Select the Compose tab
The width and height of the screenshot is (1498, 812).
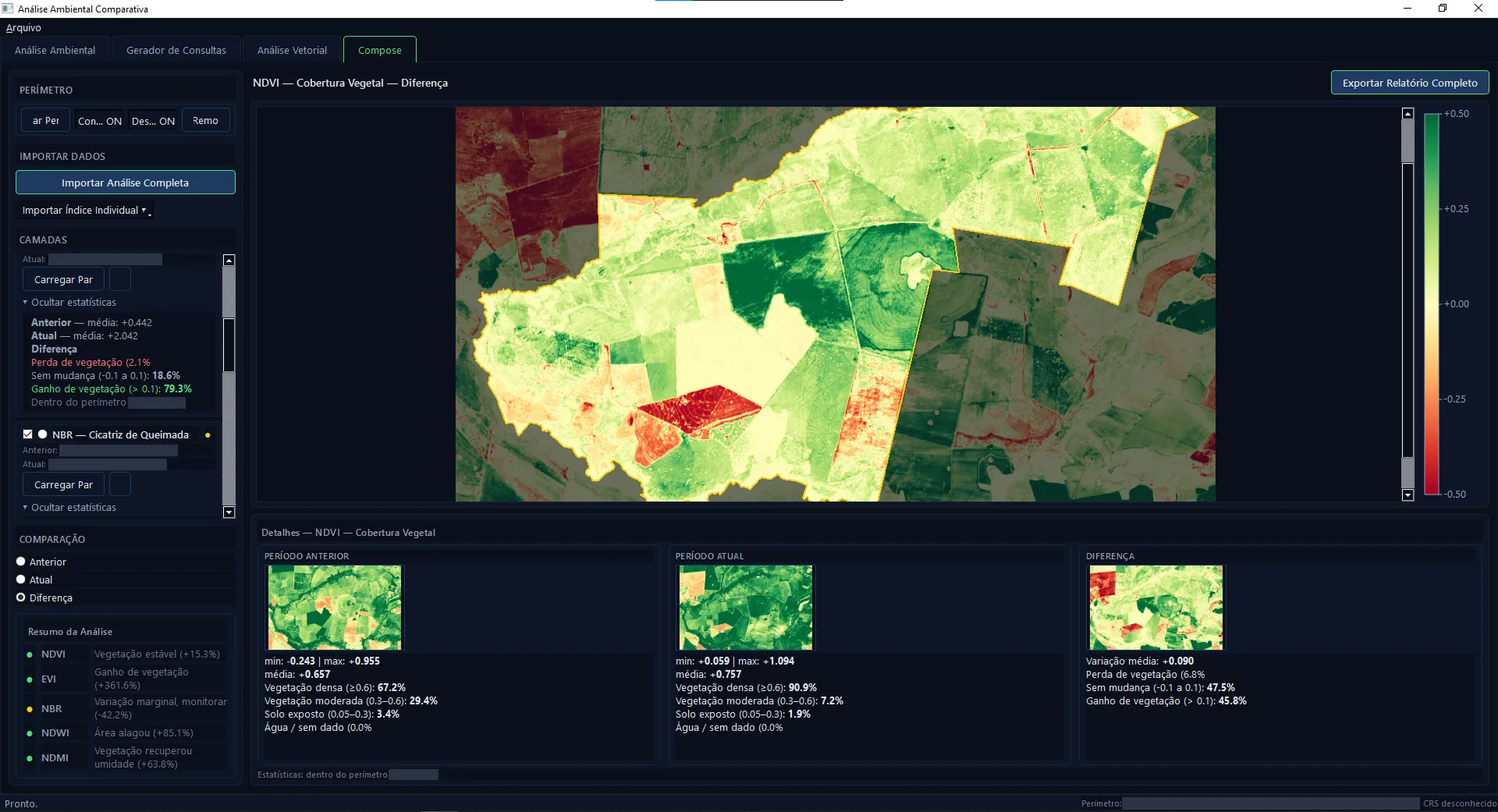[380, 50]
